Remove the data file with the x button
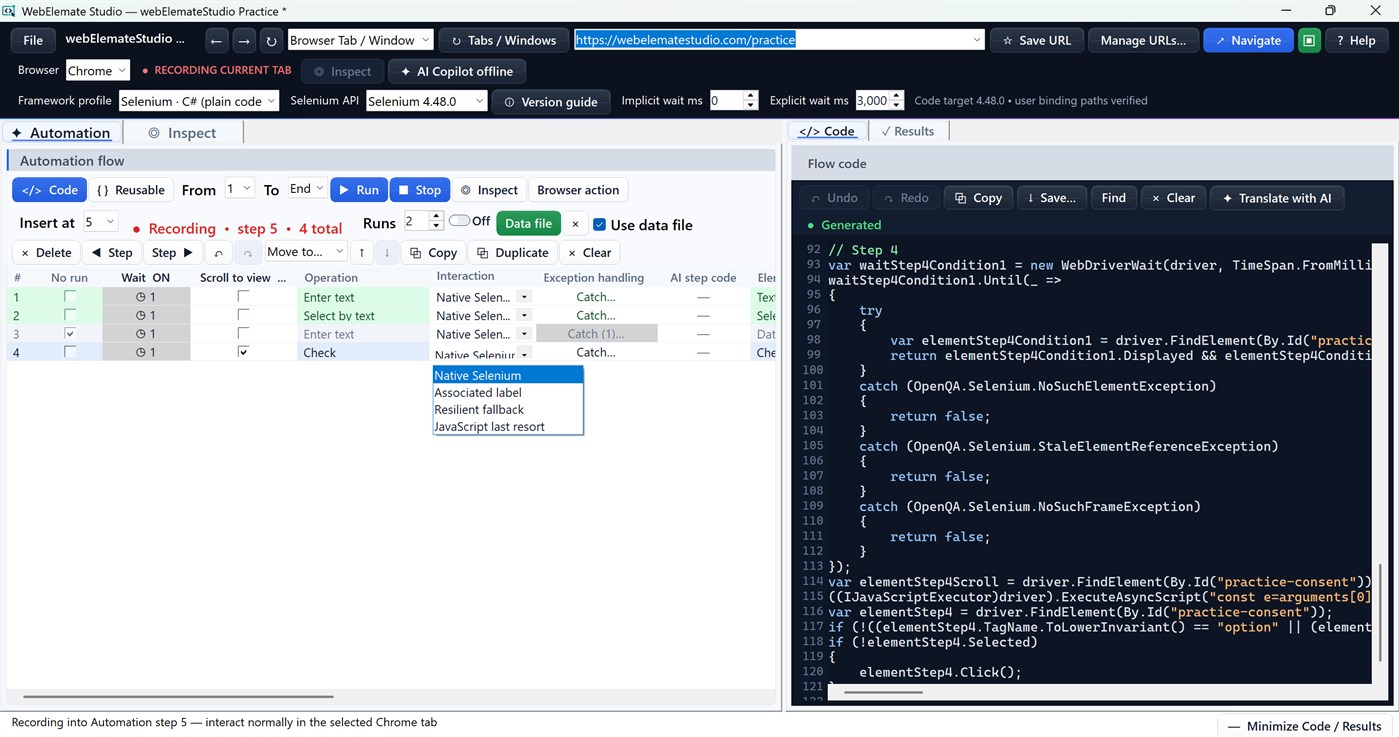The height and width of the screenshot is (737, 1399). point(575,224)
